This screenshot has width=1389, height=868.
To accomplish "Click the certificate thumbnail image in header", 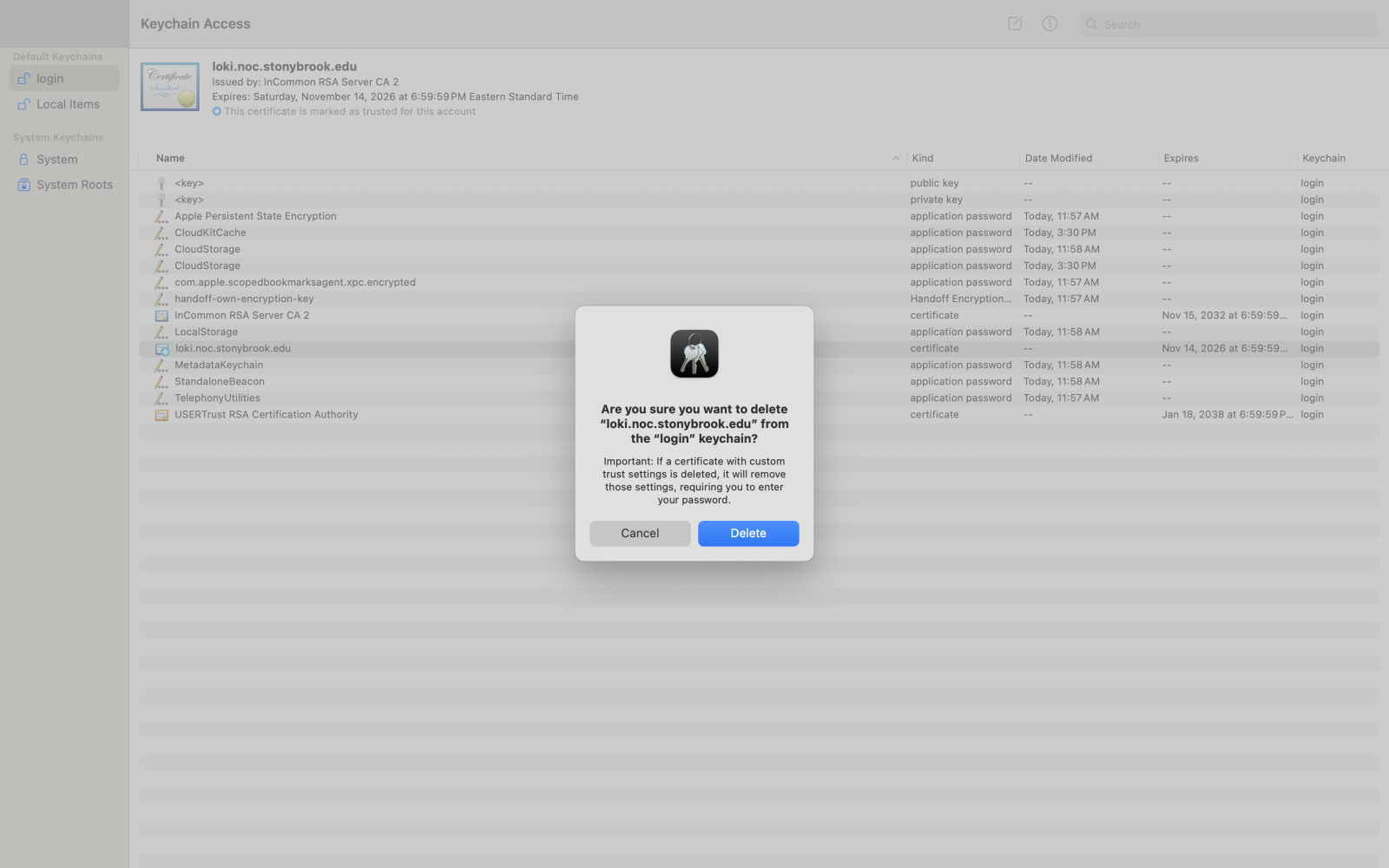I will (x=170, y=87).
